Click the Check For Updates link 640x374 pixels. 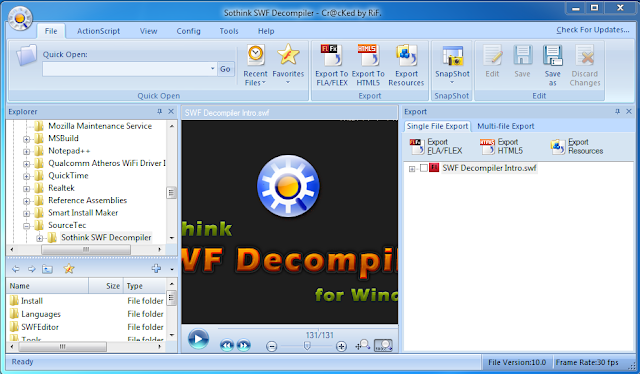pos(593,30)
